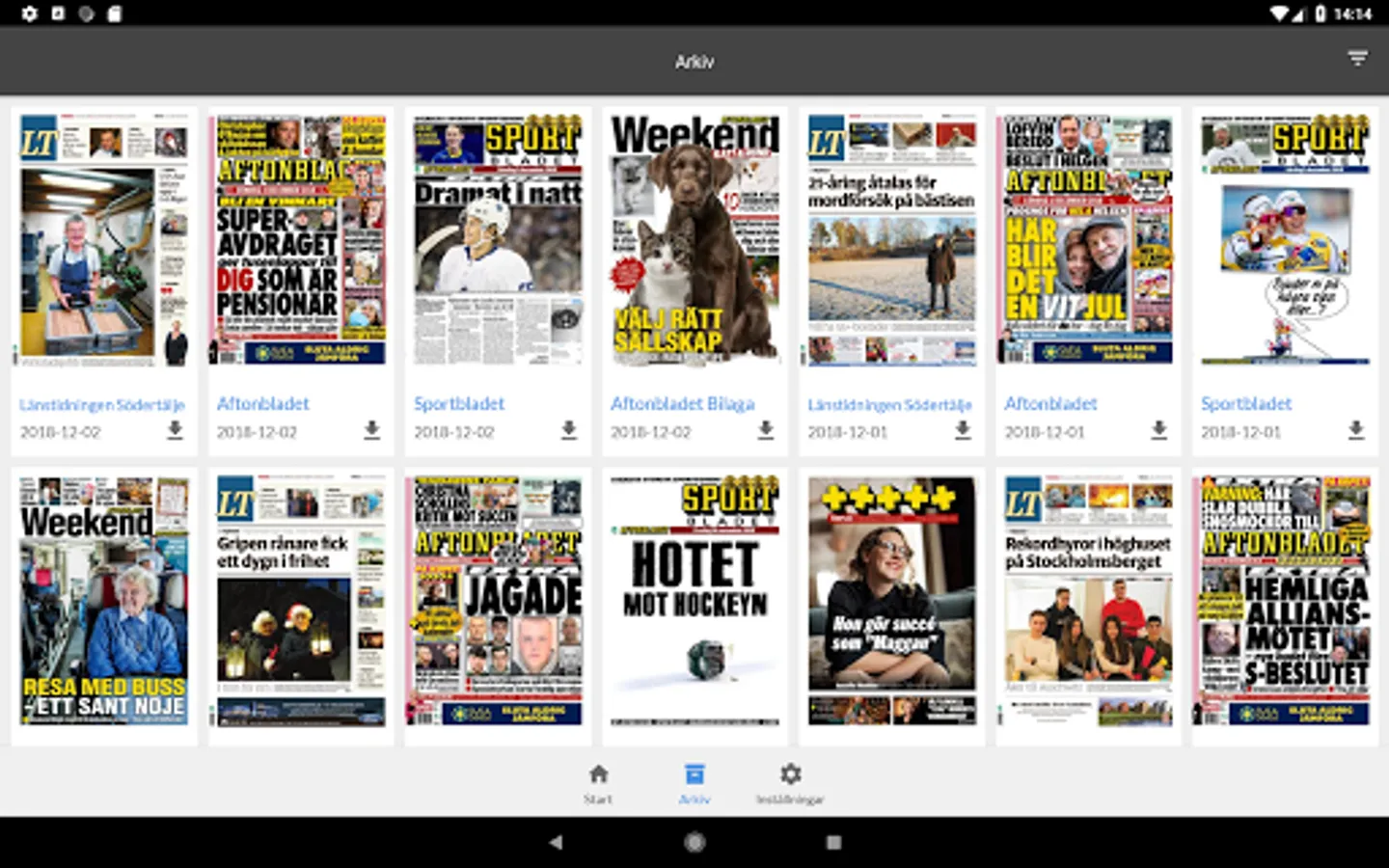This screenshot has height=868, width=1389.
Task: Go to the Start tab
Action: click(x=598, y=784)
